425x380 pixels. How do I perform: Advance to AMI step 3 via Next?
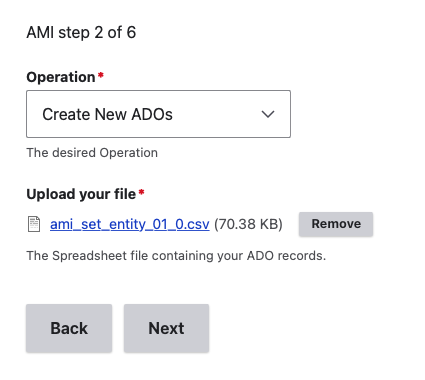166,328
